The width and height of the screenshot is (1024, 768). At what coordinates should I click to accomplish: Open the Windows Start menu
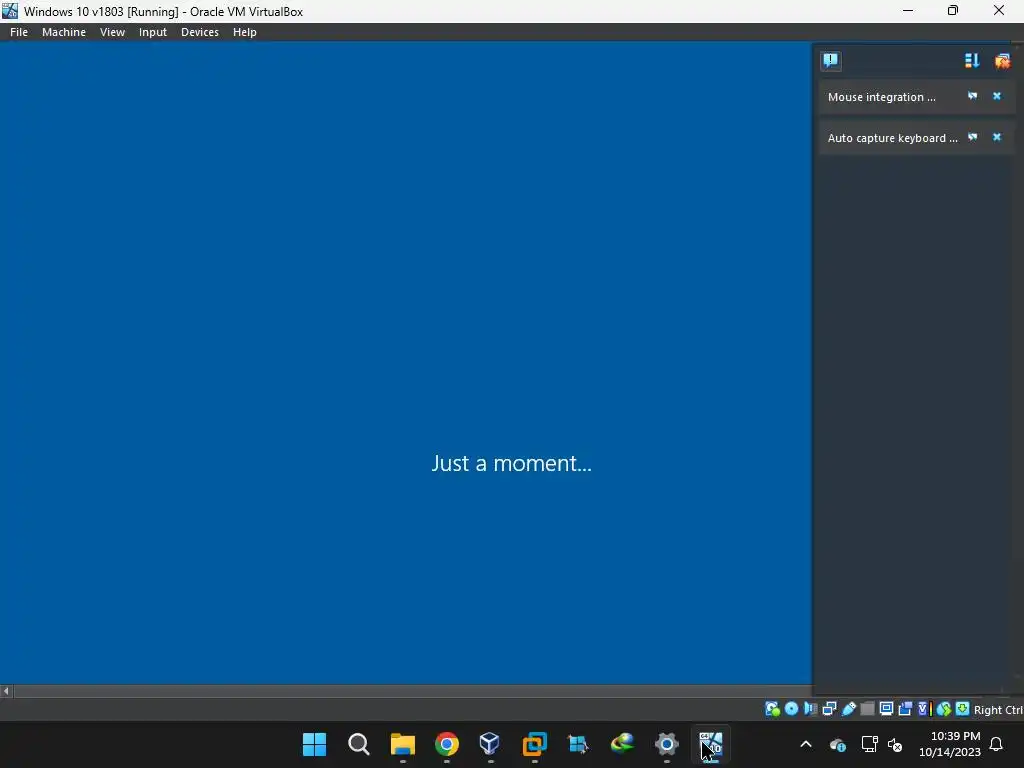click(314, 744)
